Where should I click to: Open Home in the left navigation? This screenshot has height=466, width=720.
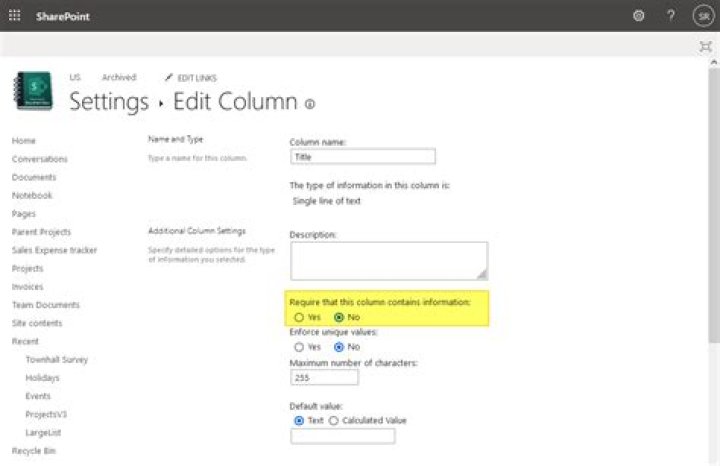[x=24, y=140]
